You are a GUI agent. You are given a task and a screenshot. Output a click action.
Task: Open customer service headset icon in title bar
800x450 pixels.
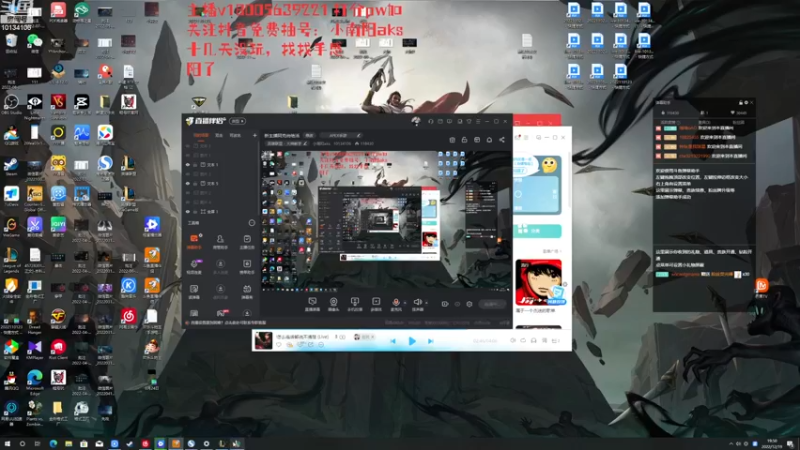(431, 121)
